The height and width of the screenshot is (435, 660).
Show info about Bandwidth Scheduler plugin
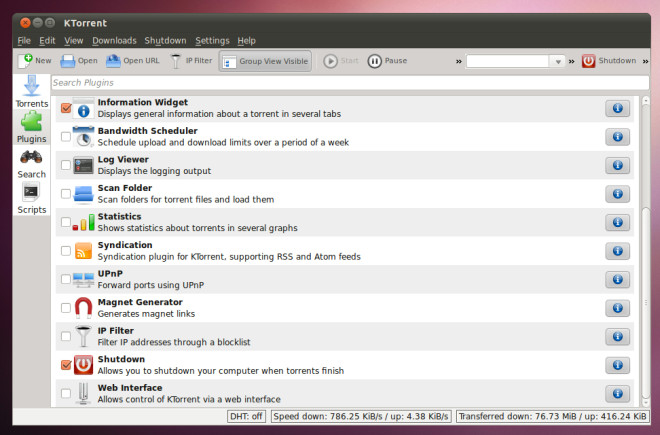pyautogui.click(x=617, y=137)
